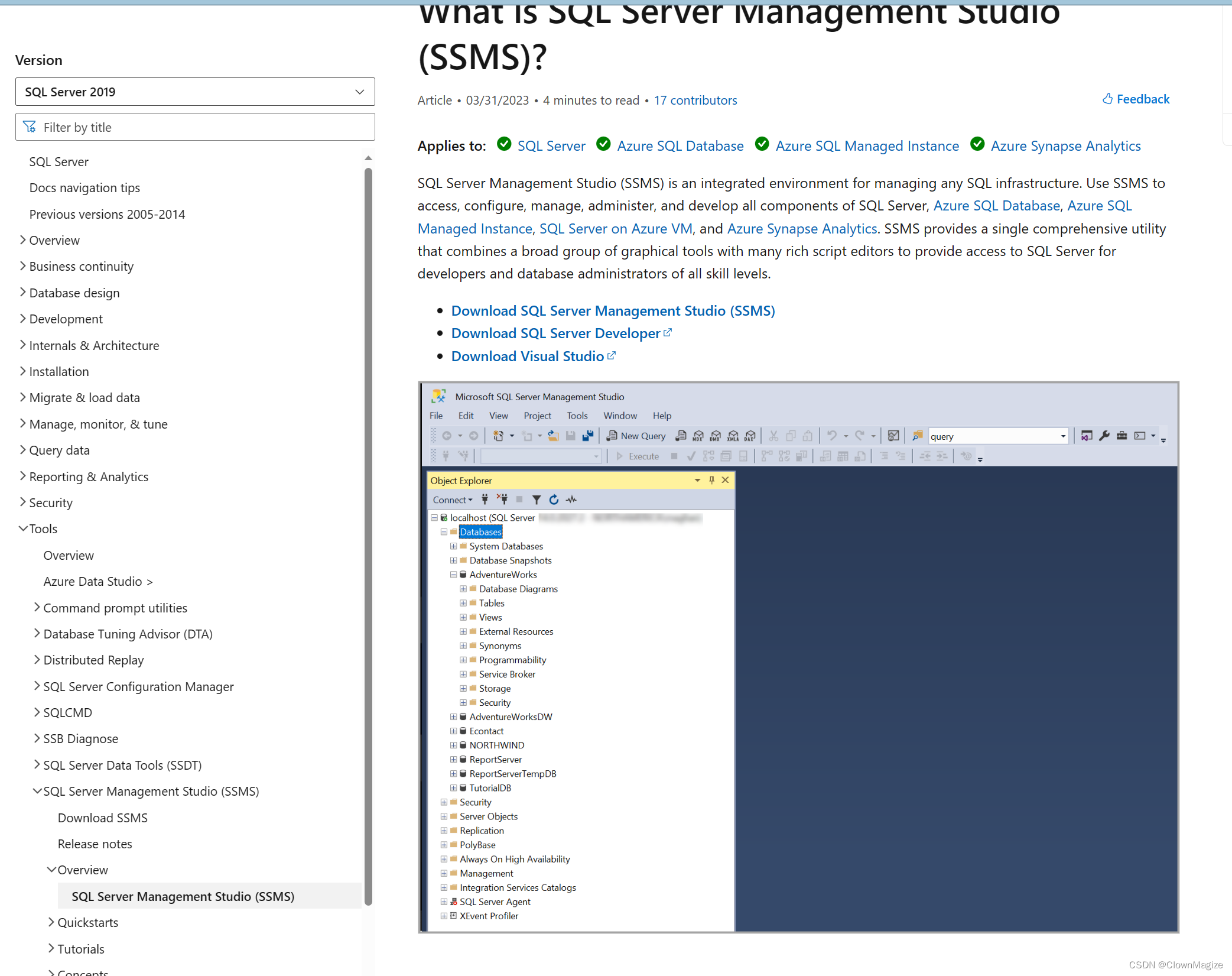The image size is (1232, 976).
Task: Click the Undo icon in the toolbar
Action: click(x=833, y=436)
